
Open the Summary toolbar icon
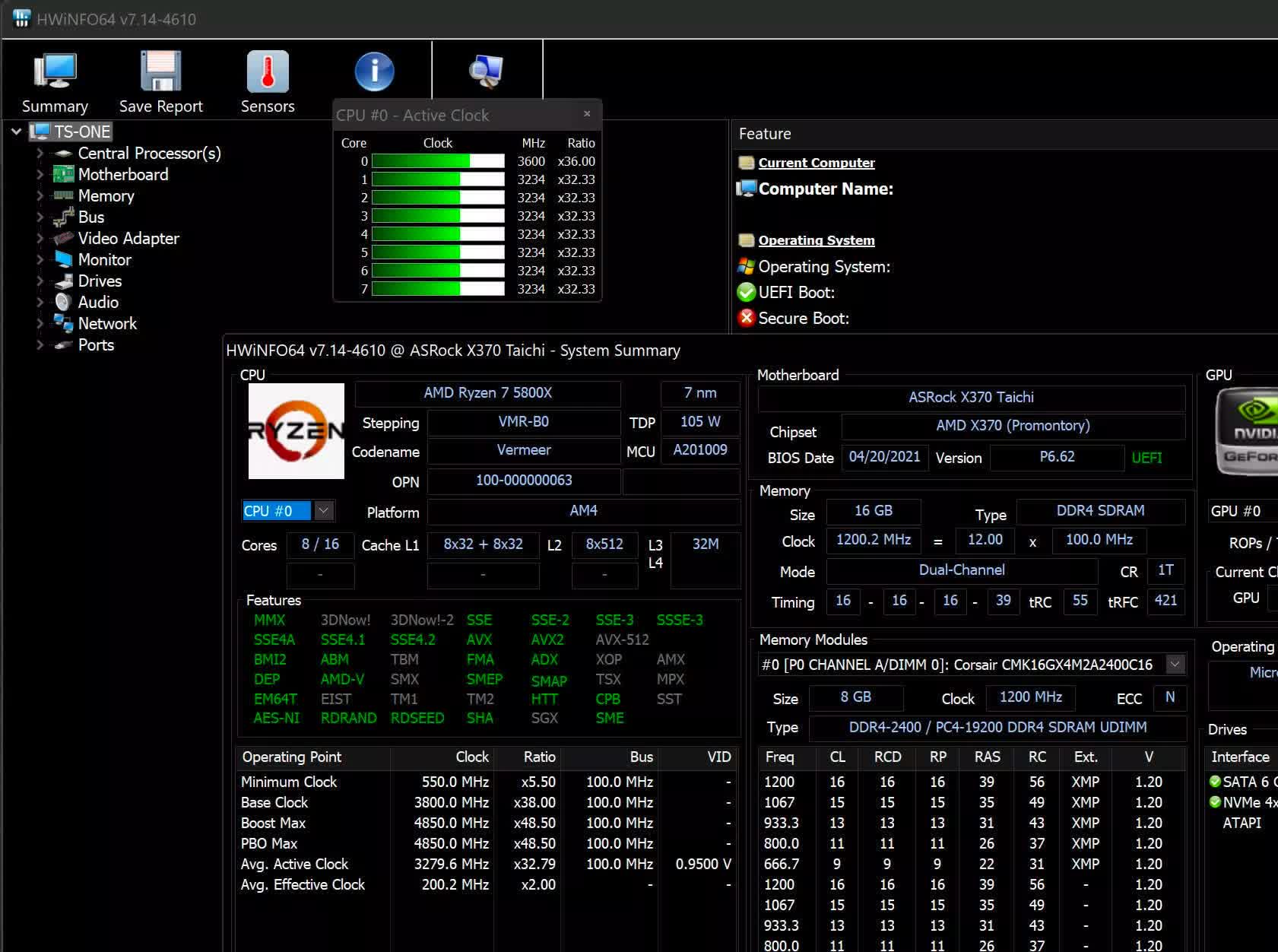coord(55,82)
